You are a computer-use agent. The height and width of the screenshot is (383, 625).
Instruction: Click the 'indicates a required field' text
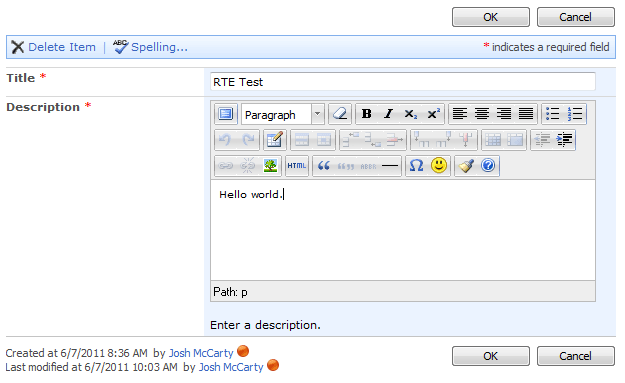pos(550,47)
